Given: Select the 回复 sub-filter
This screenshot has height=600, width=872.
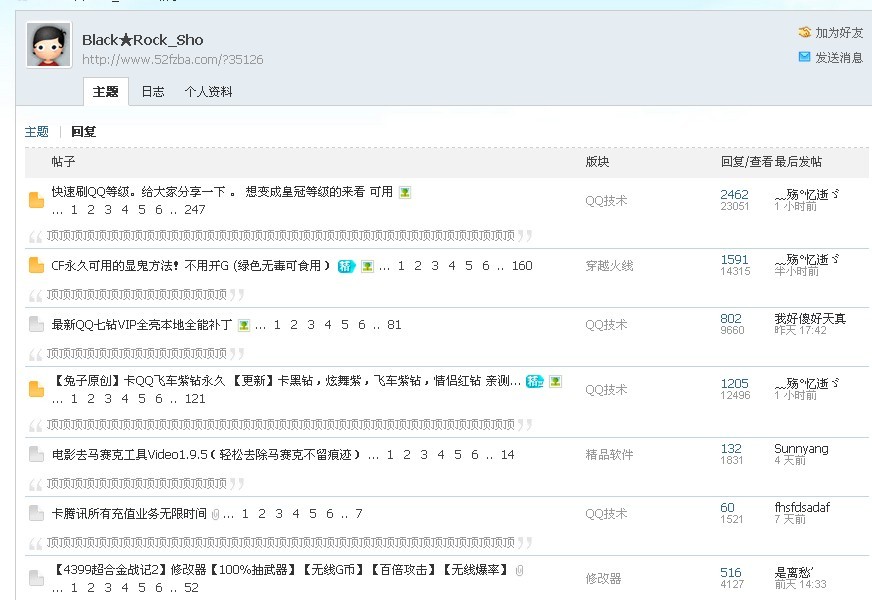Looking at the screenshot, I should pyautogui.click(x=83, y=132).
